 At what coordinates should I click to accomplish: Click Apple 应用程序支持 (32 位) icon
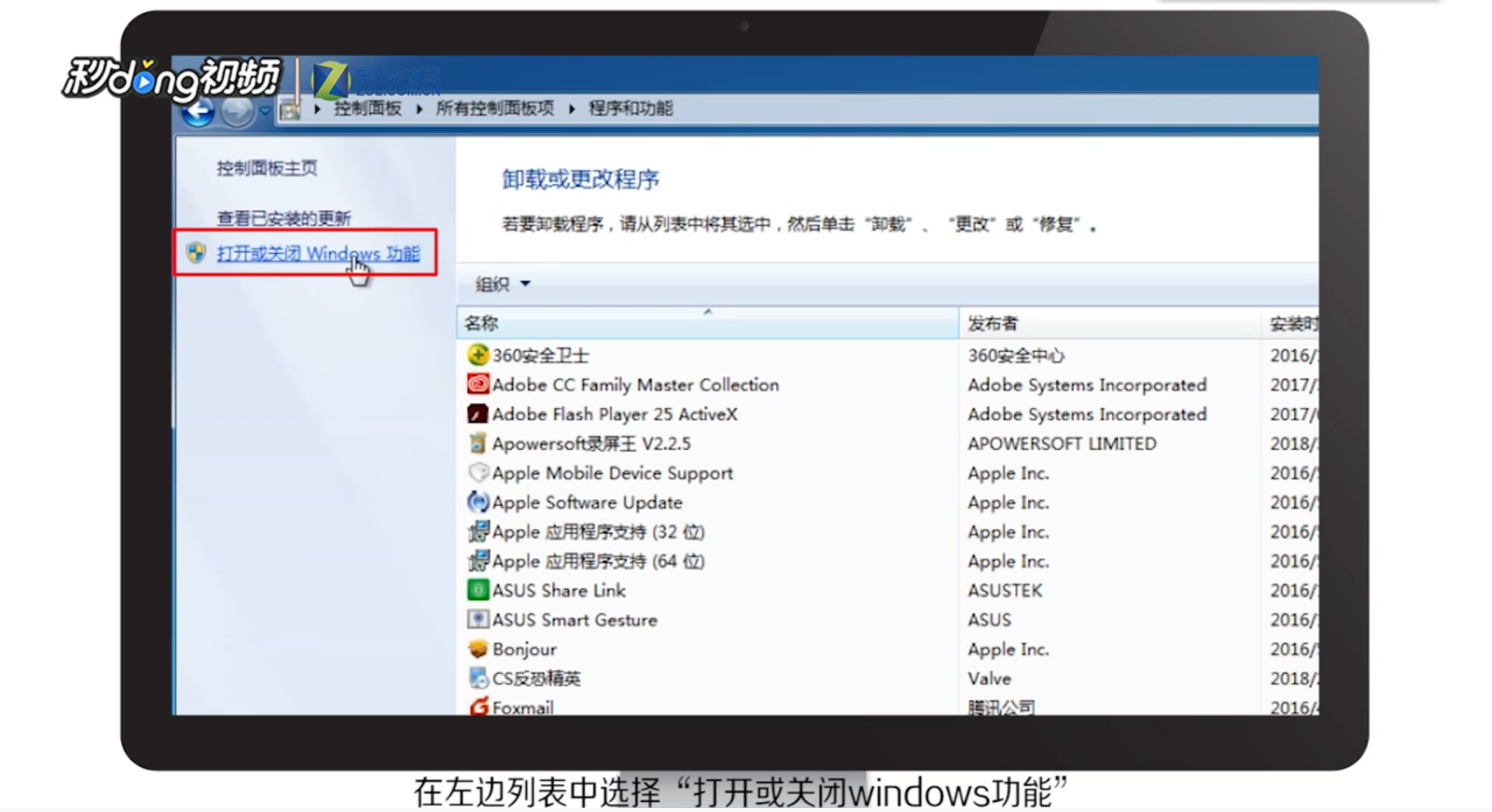(x=478, y=531)
